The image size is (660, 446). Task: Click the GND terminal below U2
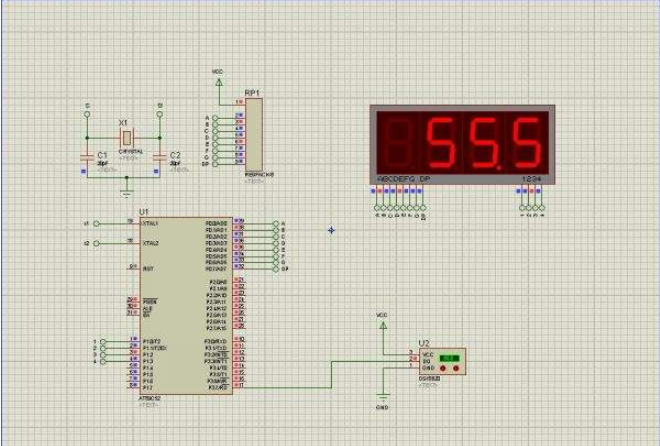click(381, 397)
